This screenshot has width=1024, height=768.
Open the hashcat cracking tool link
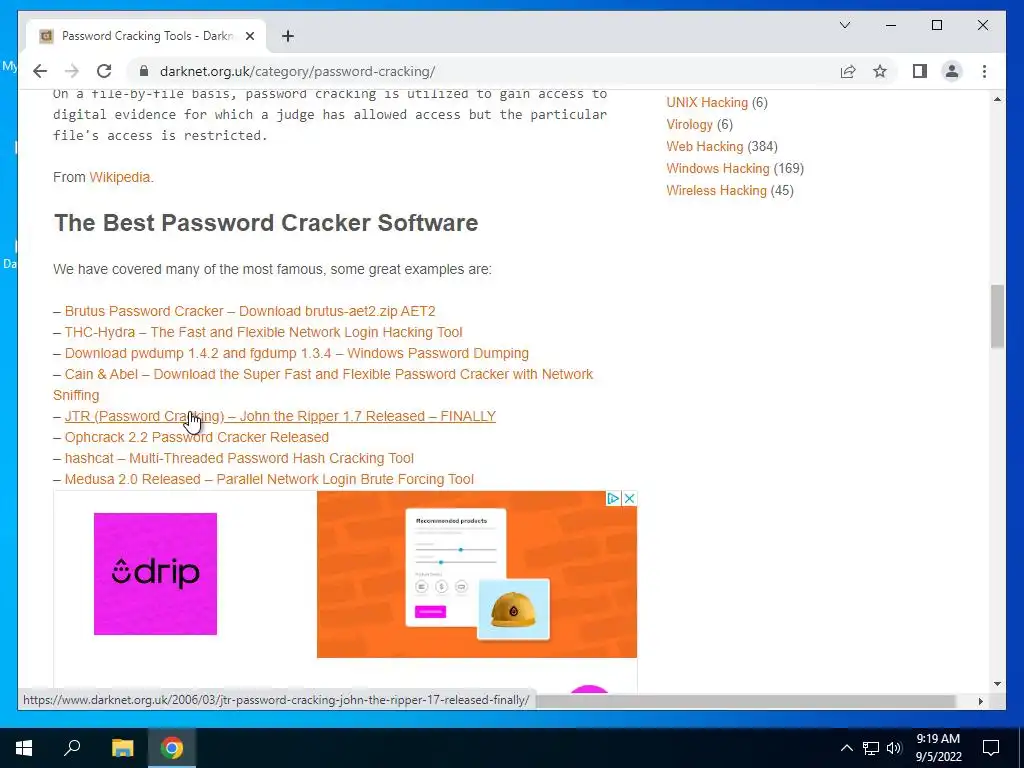click(x=239, y=458)
